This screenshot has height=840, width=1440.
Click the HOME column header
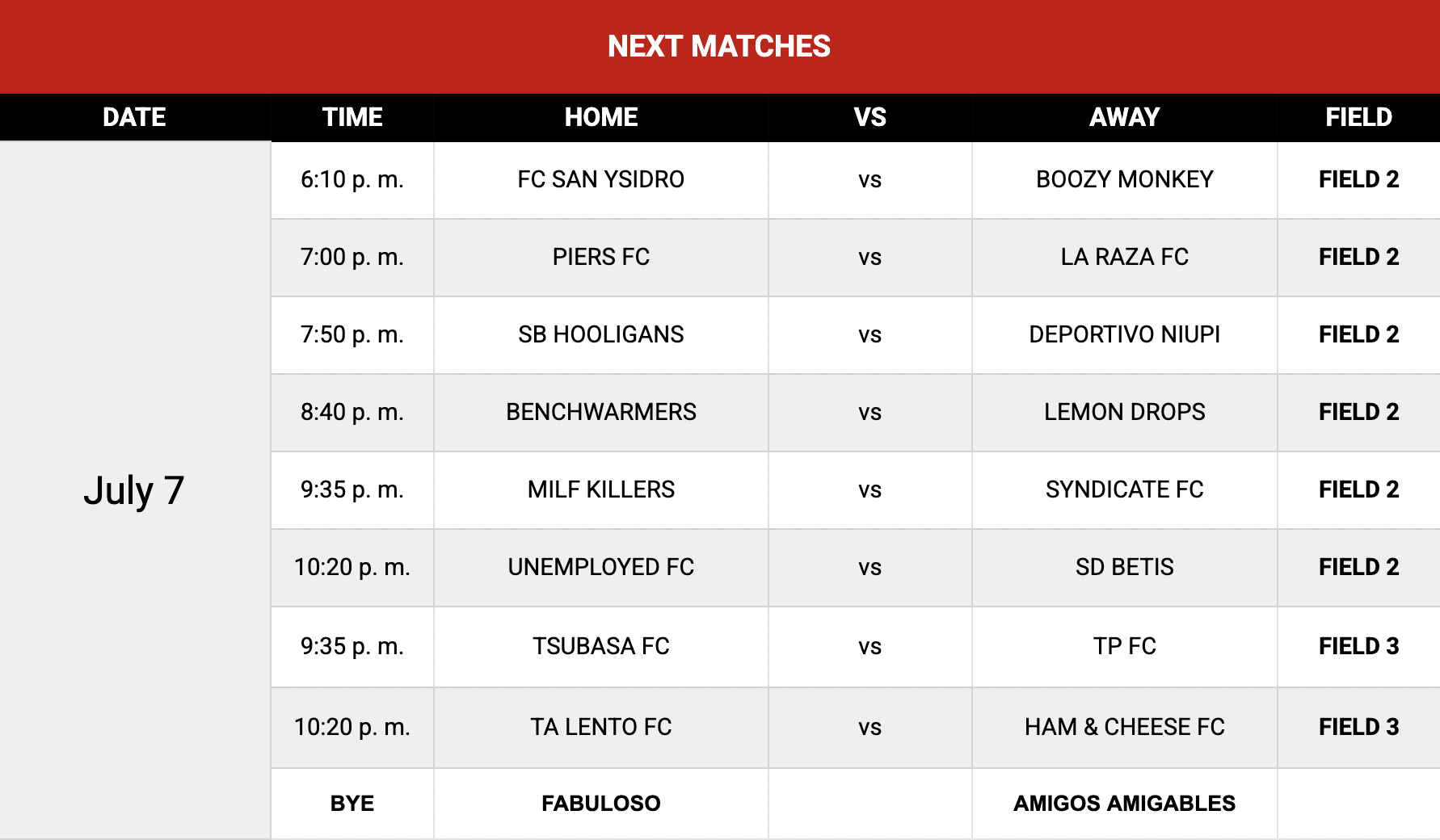pyautogui.click(x=600, y=117)
